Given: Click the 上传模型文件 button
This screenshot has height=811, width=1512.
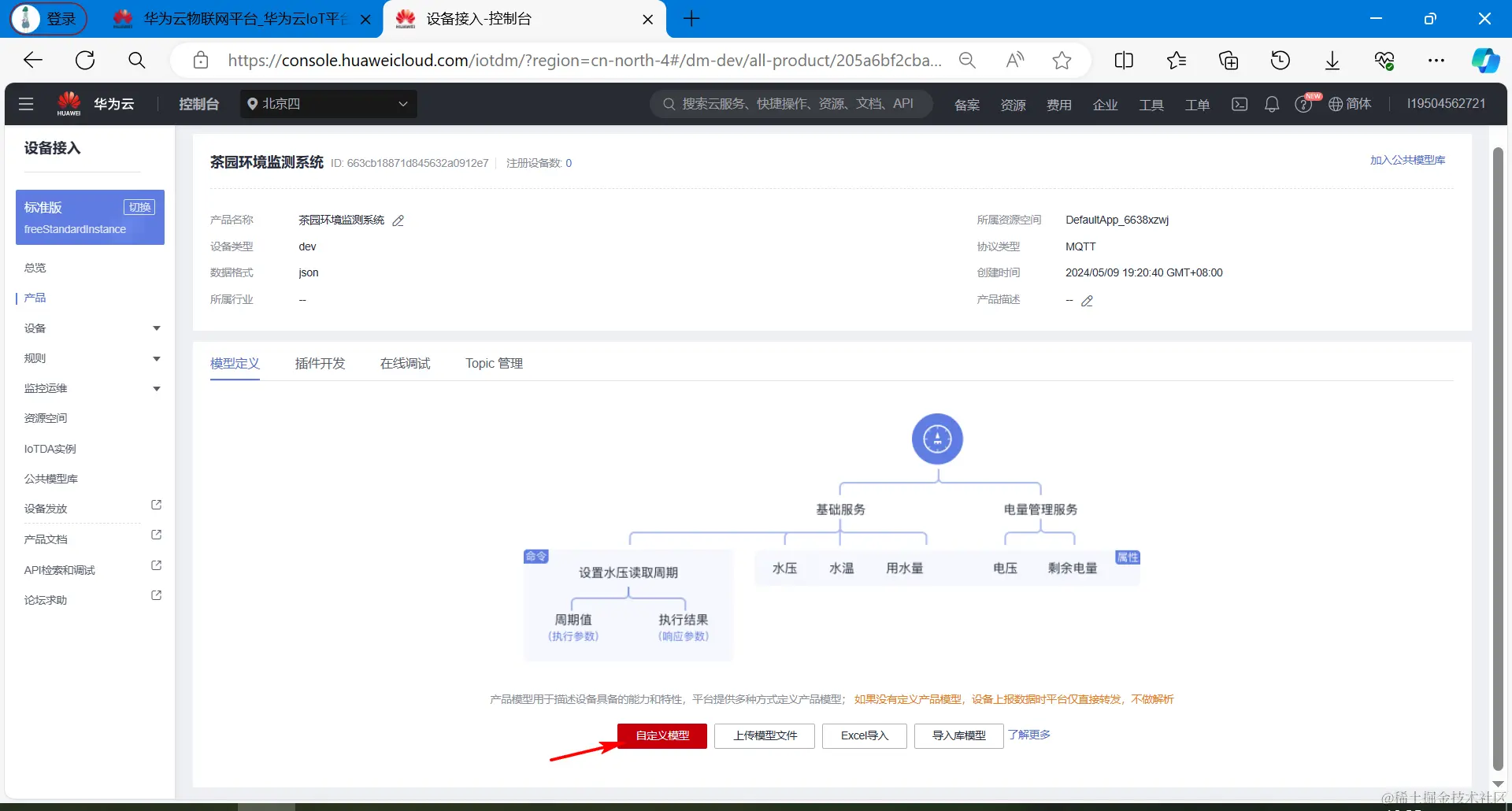Looking at the screenshot, I should tap(765, 735).
